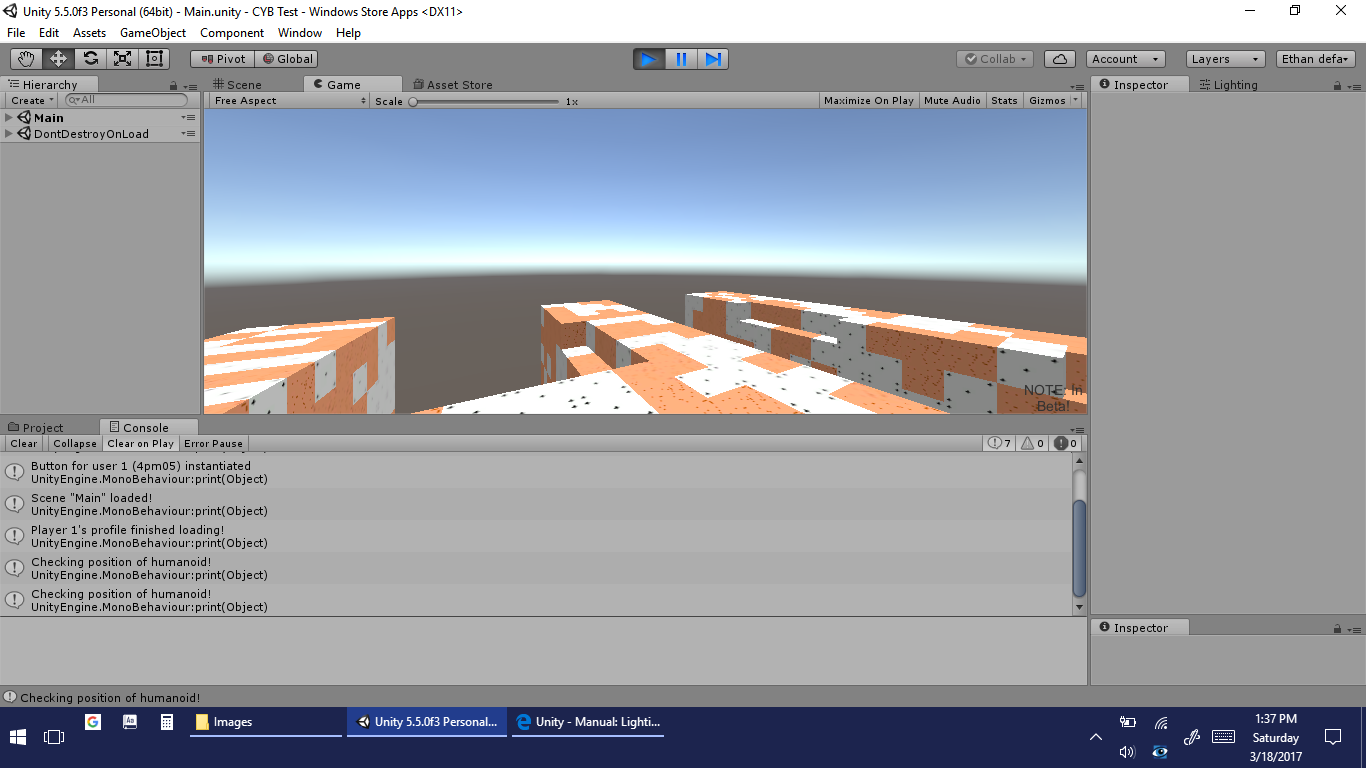Viewport: 1366px width, 768px height.
Task: Step forward one frame
Action: tap(713, 59)
